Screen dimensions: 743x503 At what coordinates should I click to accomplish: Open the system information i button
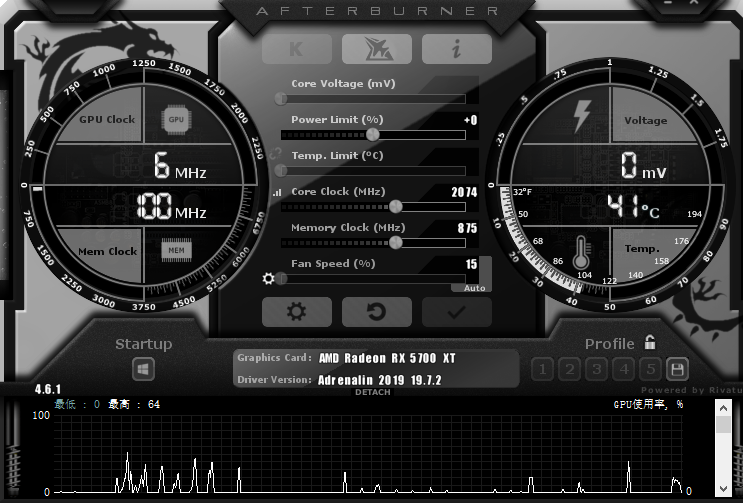click(457, 49)
